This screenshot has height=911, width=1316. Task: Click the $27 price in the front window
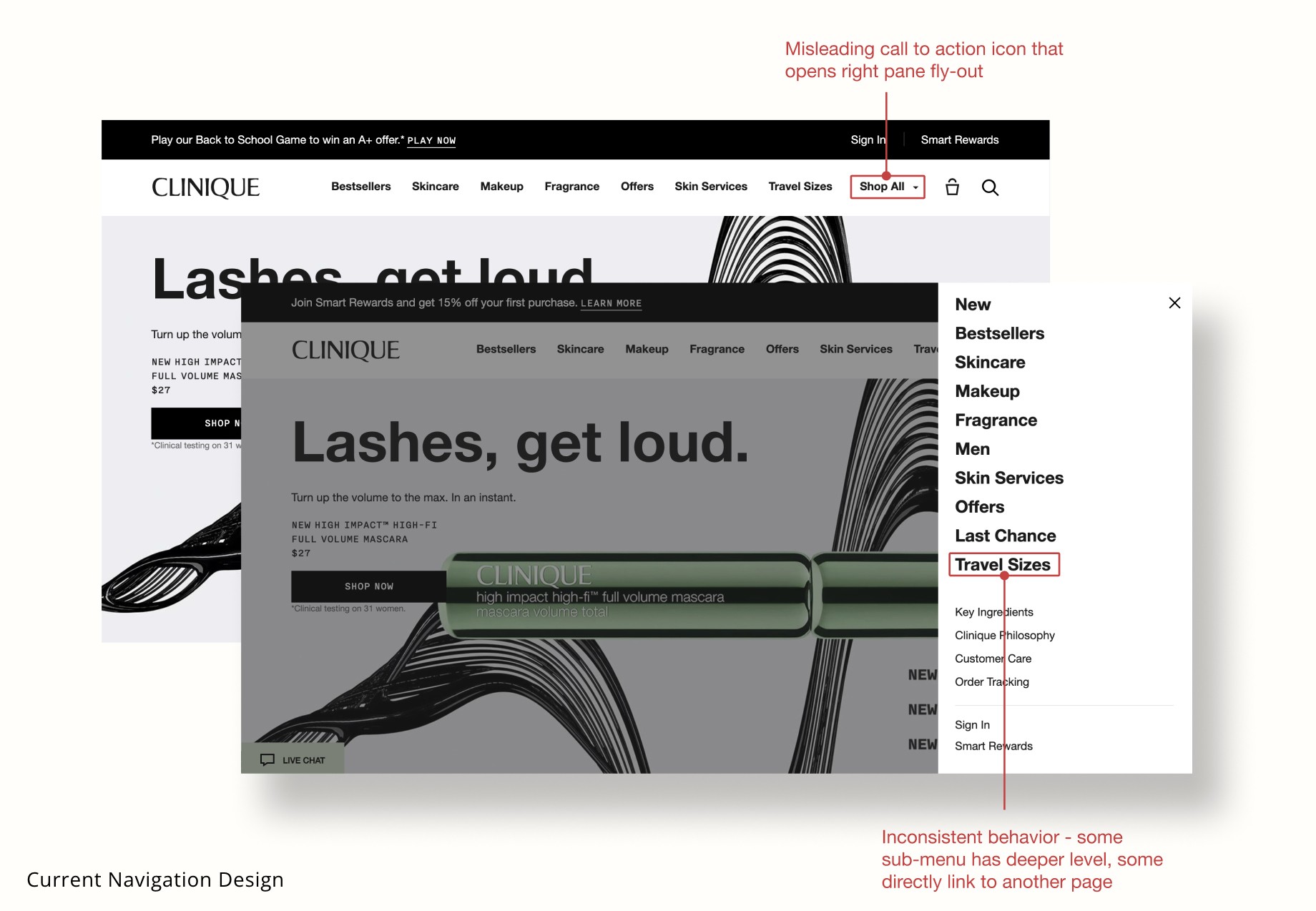pos(301,553)
